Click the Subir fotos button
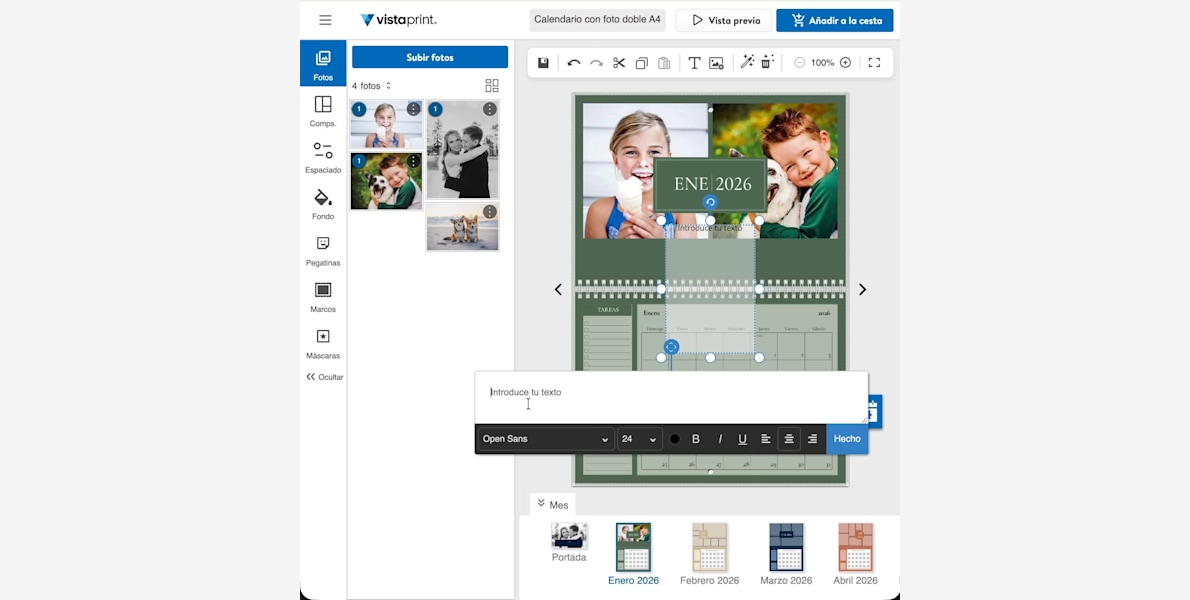The height and width of the screenshot is (600, 1190). (430, 57)
